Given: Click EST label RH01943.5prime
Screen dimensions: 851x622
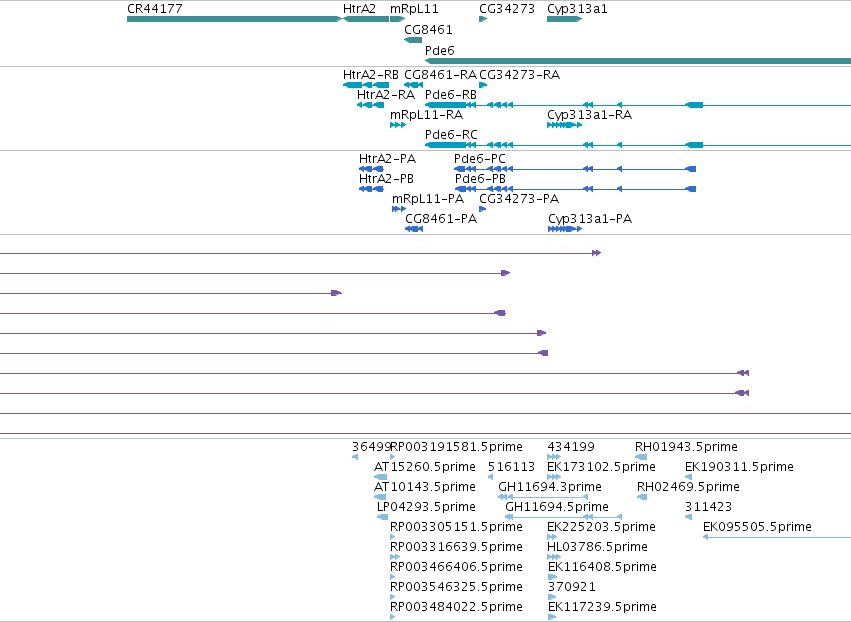Looking at the screenshot, I should click(687, 447).
